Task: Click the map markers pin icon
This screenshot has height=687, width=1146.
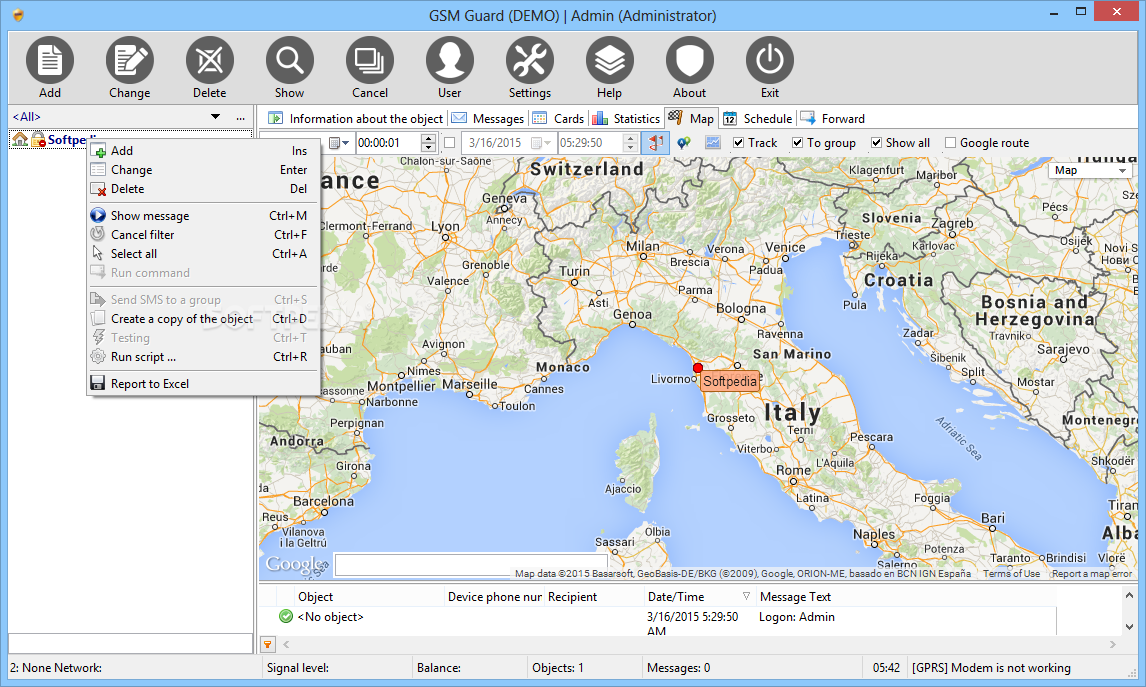Action: pyautogui.click(x=683, y=143)
